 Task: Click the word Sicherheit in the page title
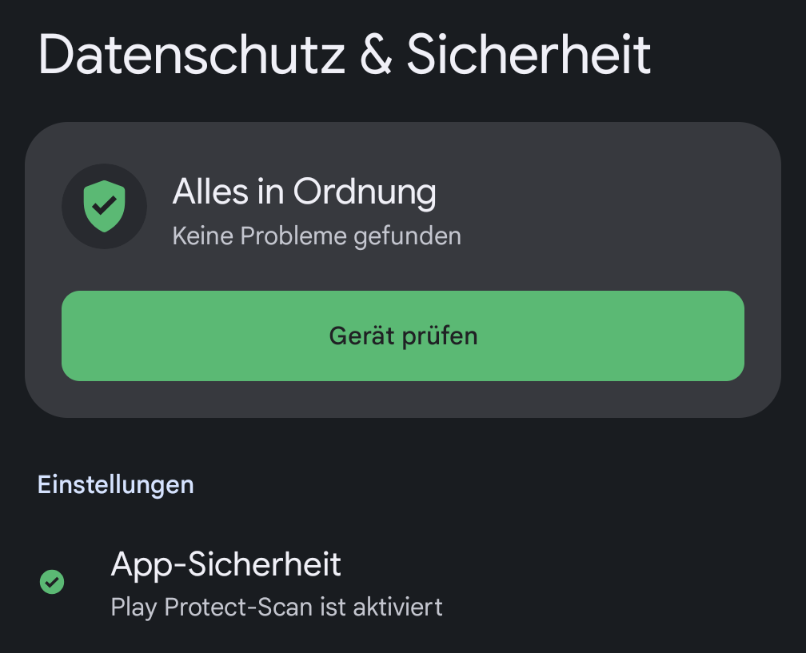(x=529, y=54)
